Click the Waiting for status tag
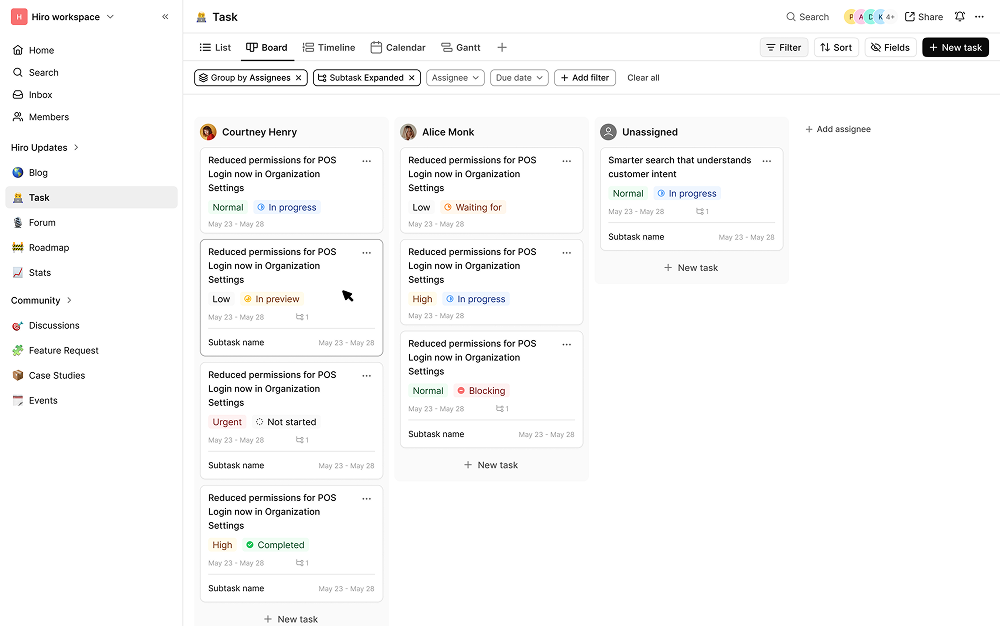1000x627 pixels. pos(473,207)
